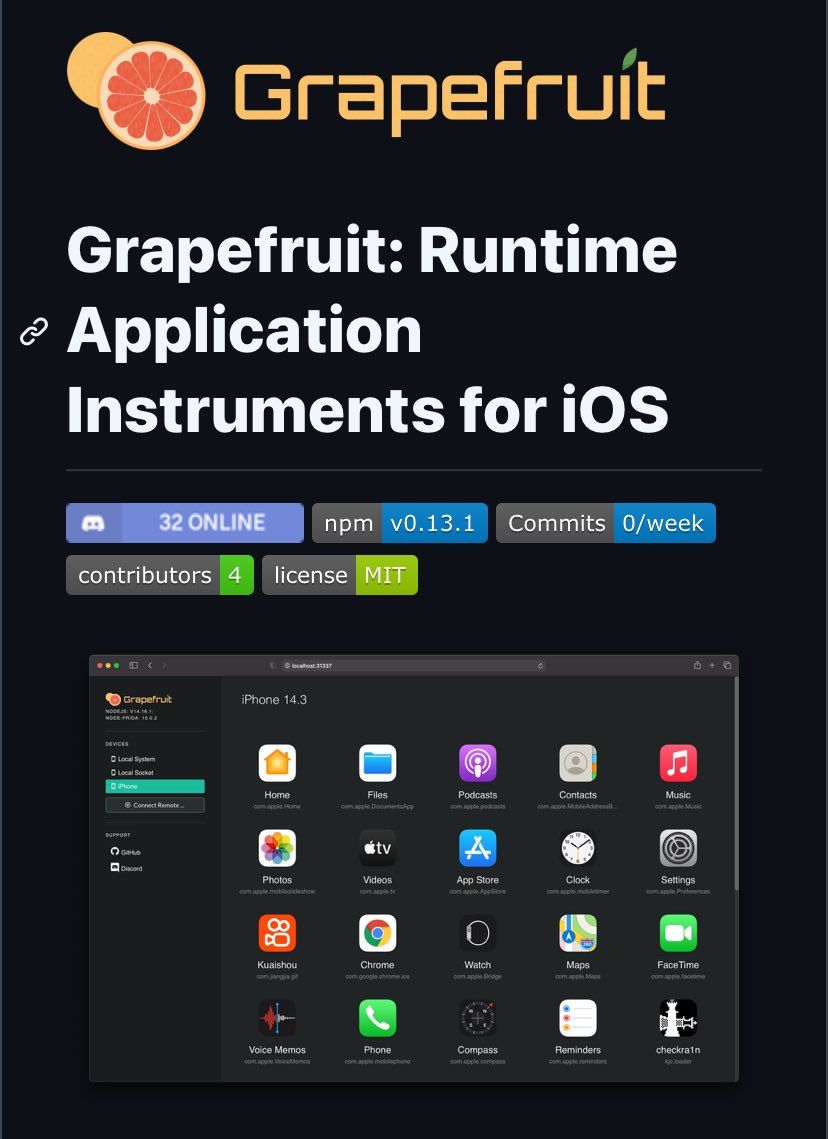Open the Videos Apple TV icon
Screen dimensions: 828x1139
[377, 848]
